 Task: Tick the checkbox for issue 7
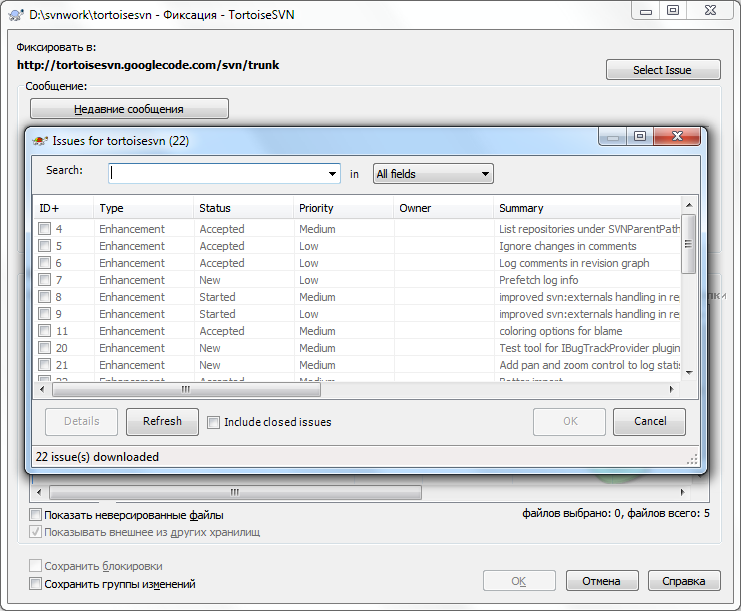tap(44, 280)
